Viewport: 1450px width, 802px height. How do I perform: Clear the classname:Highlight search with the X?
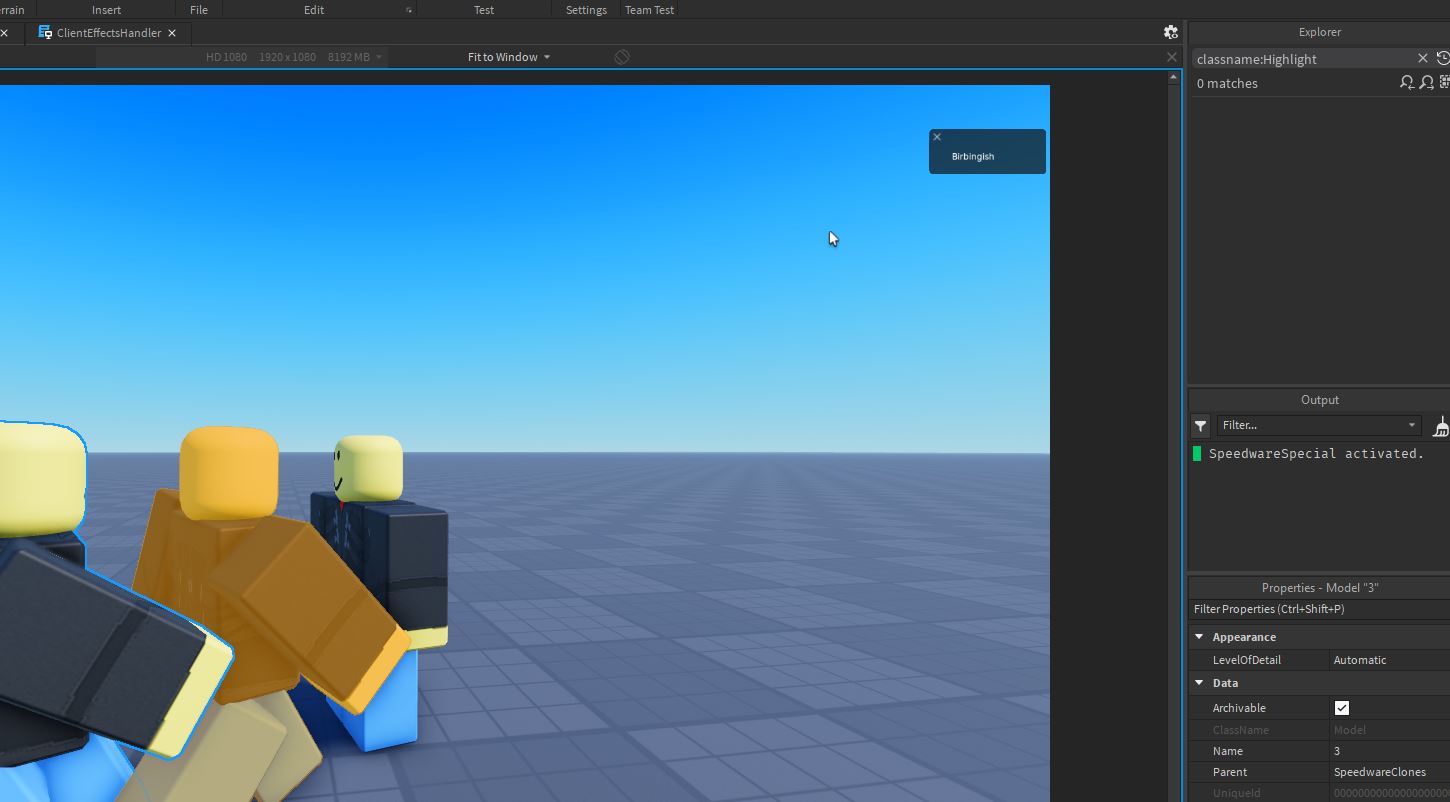click(1423, 58)
